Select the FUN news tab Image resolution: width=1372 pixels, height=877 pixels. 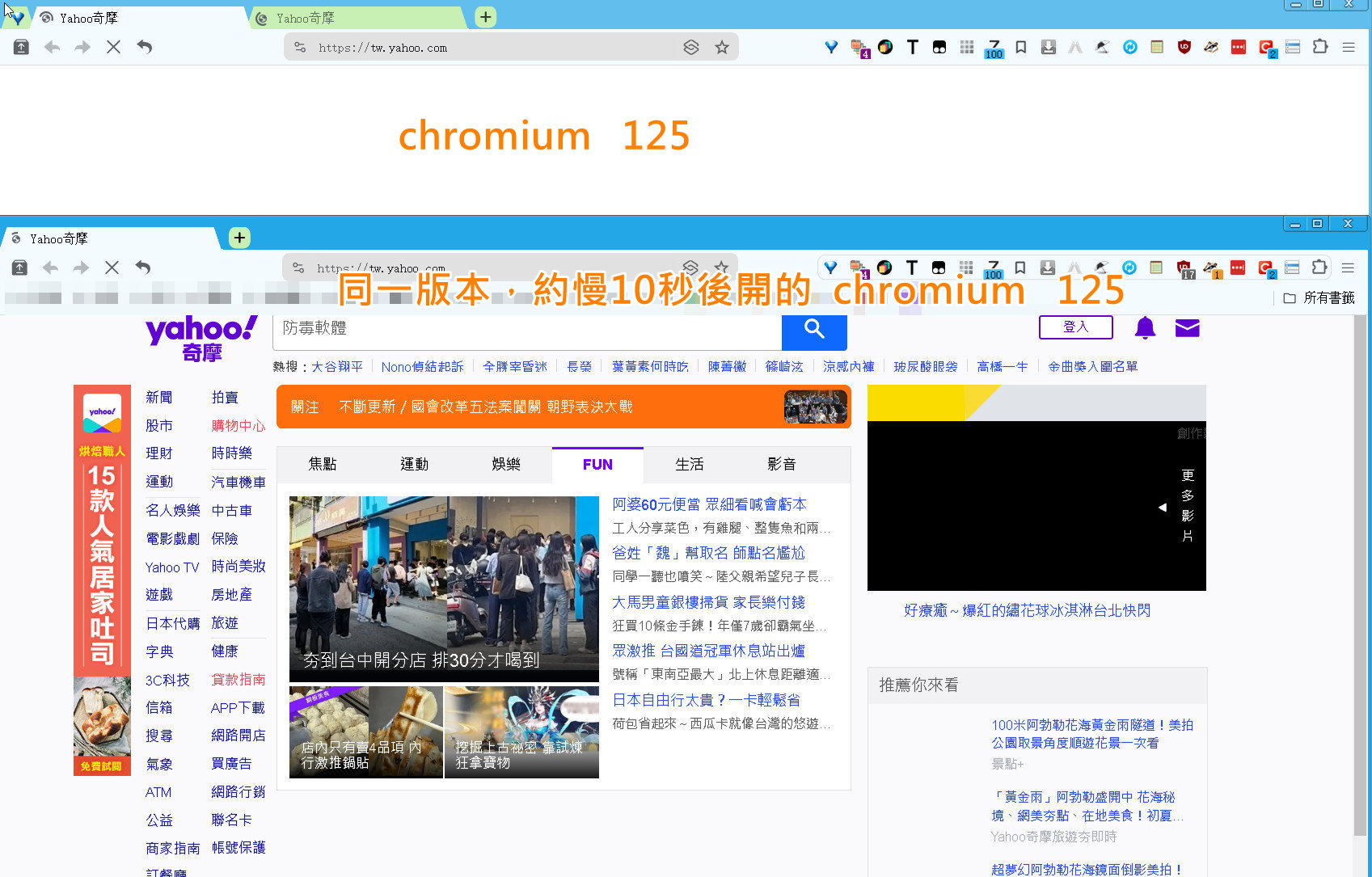tap(597, 464)
